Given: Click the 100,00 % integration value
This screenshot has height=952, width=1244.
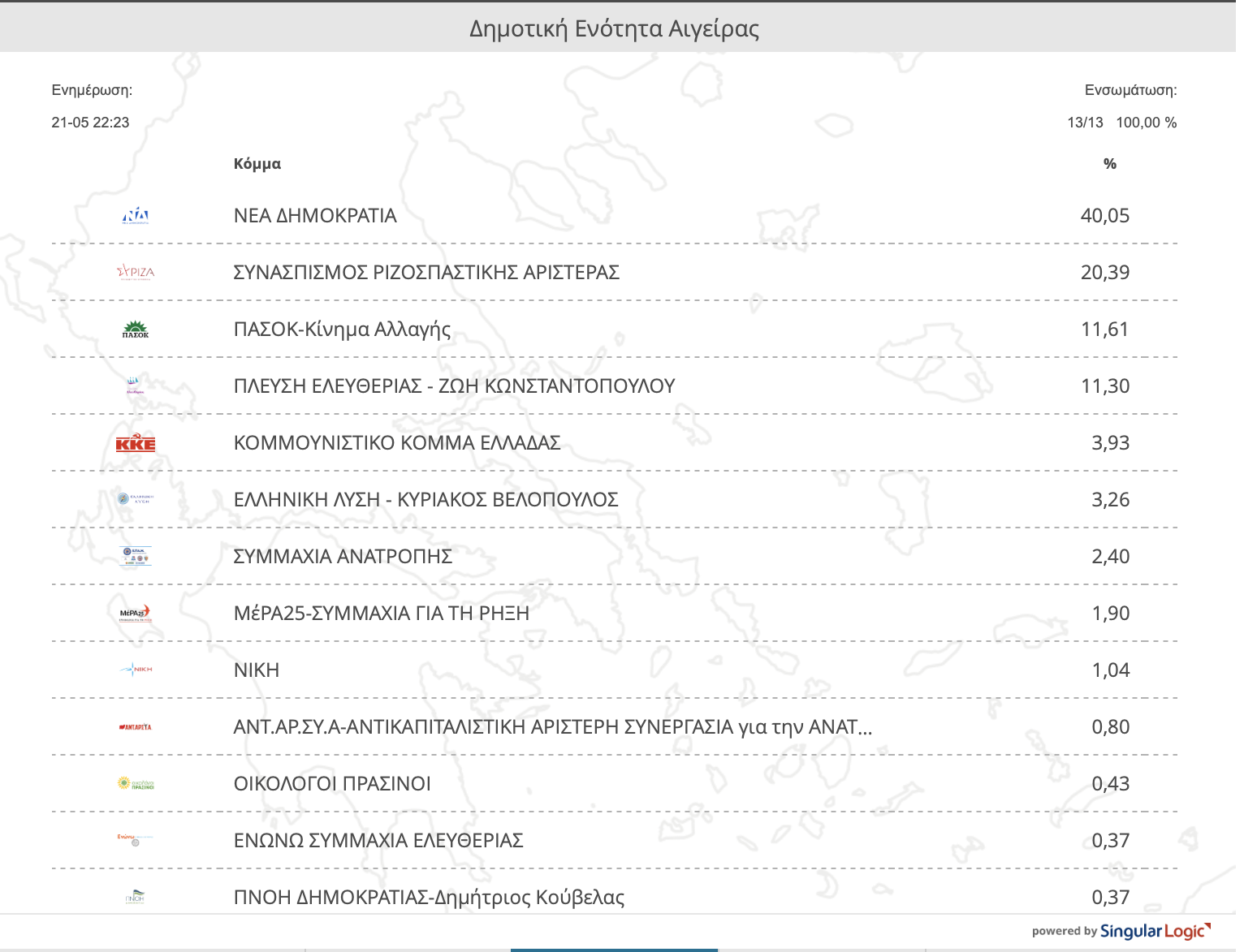Looking at the screenshot, I should click(1147, 123).
